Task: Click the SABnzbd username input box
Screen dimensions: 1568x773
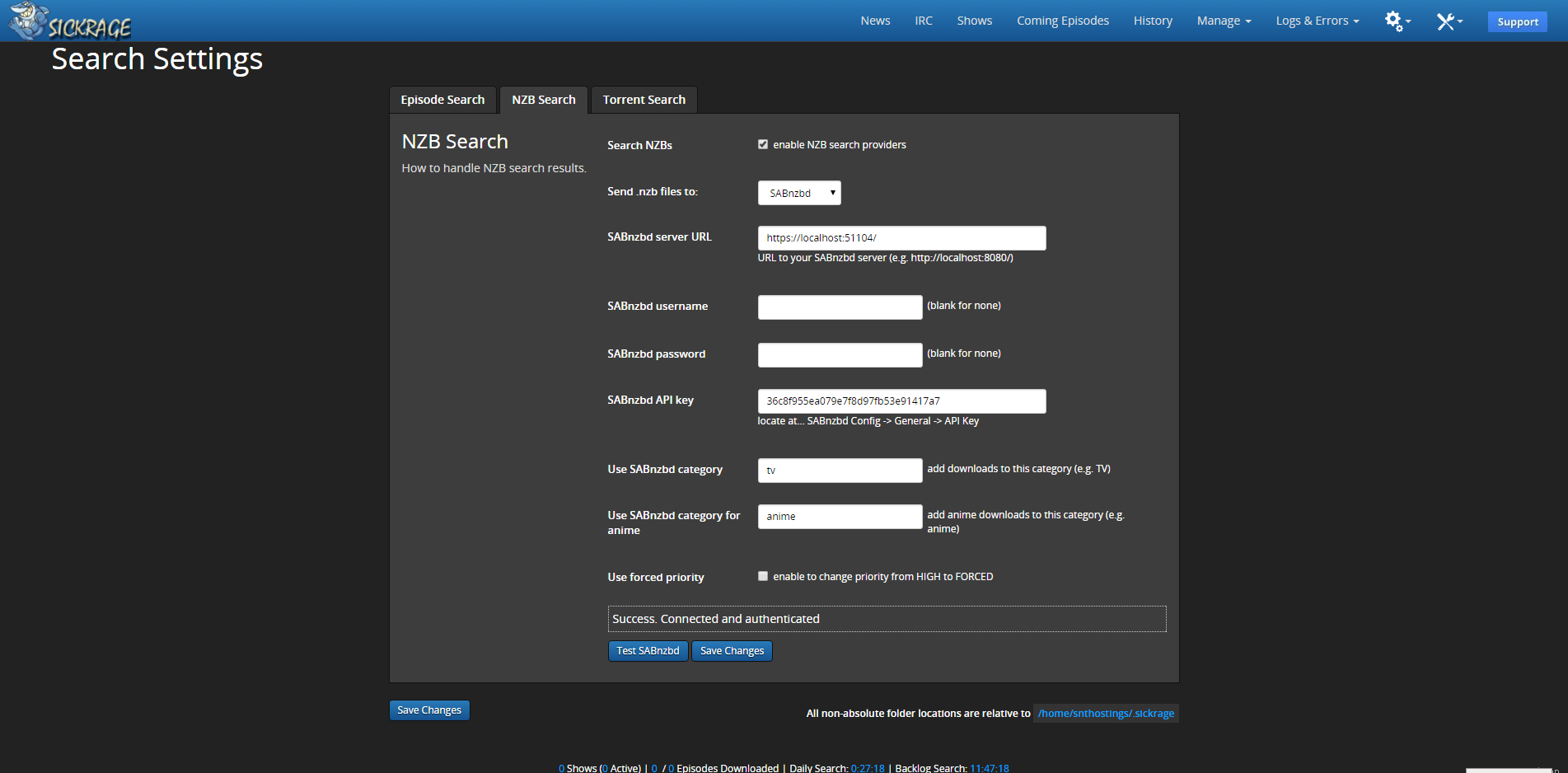Action: click(840, 307)
